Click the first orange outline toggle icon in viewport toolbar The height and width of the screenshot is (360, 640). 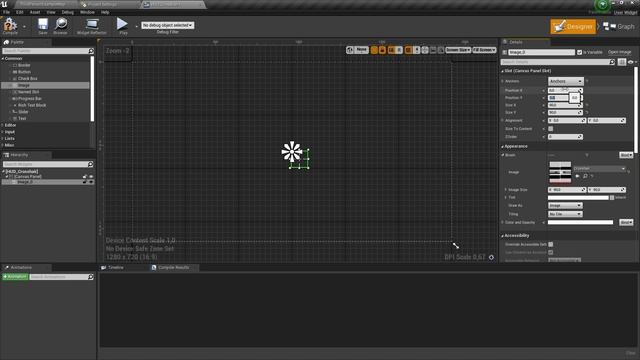[x=374, y=50]
